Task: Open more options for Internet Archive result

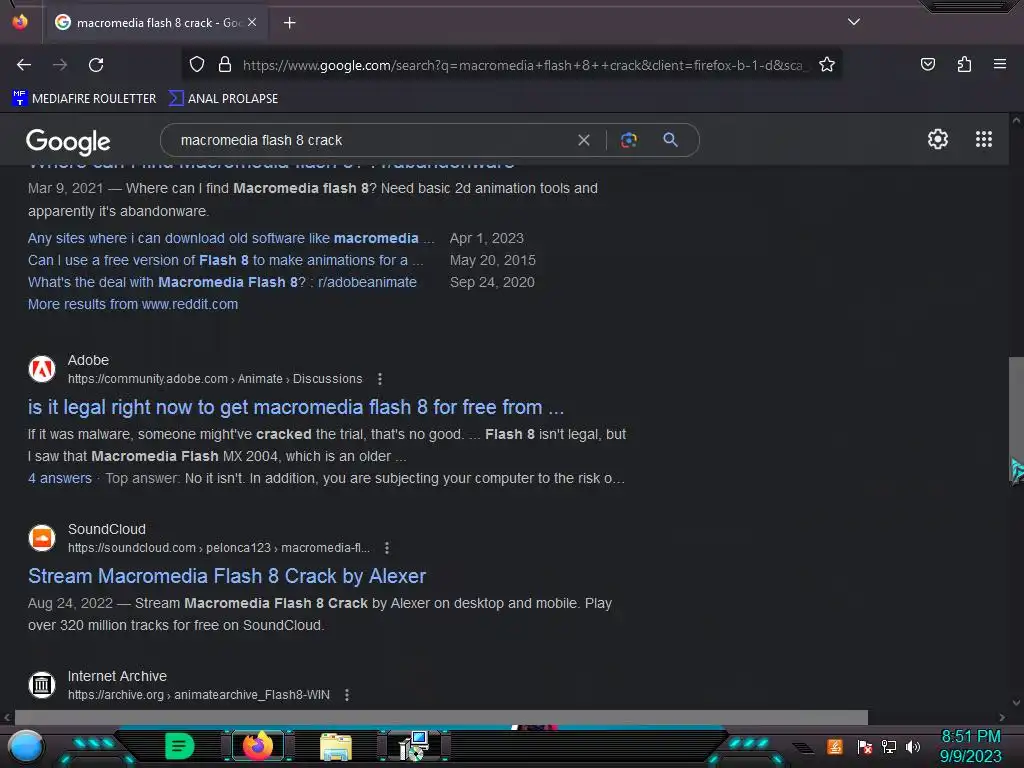Action: [347, 695]
